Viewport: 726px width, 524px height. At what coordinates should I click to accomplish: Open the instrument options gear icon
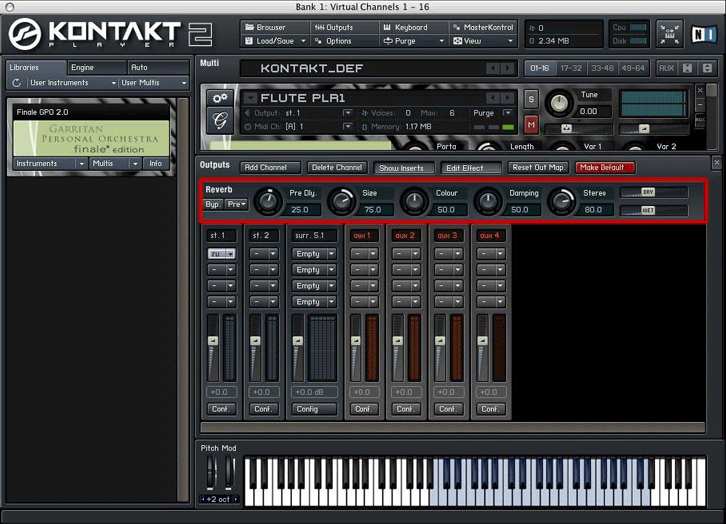click(x=219, y=98)
